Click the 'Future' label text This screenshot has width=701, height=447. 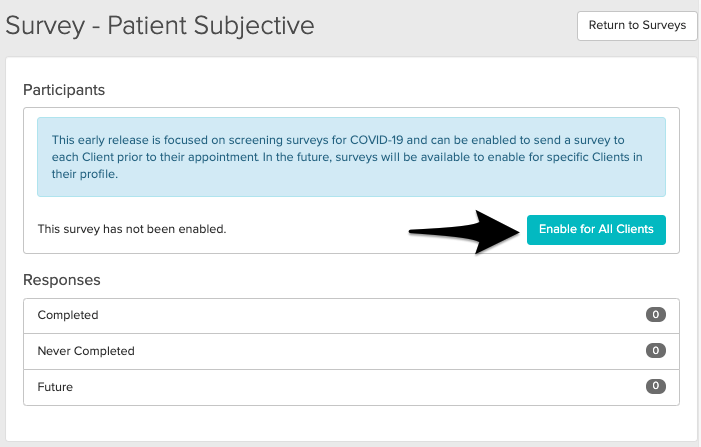click(x=55, y=386)
